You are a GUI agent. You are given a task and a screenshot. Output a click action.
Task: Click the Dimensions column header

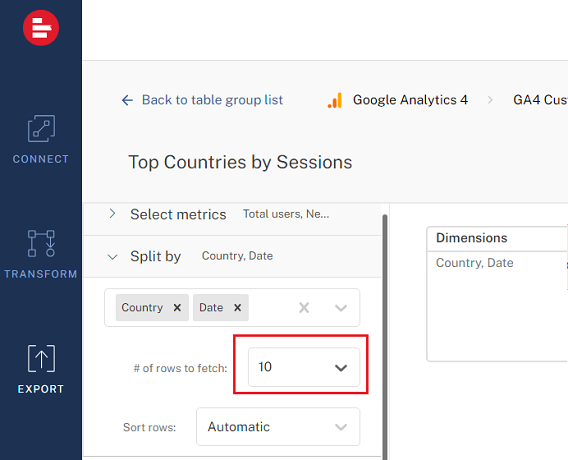[x=472, y=238]
